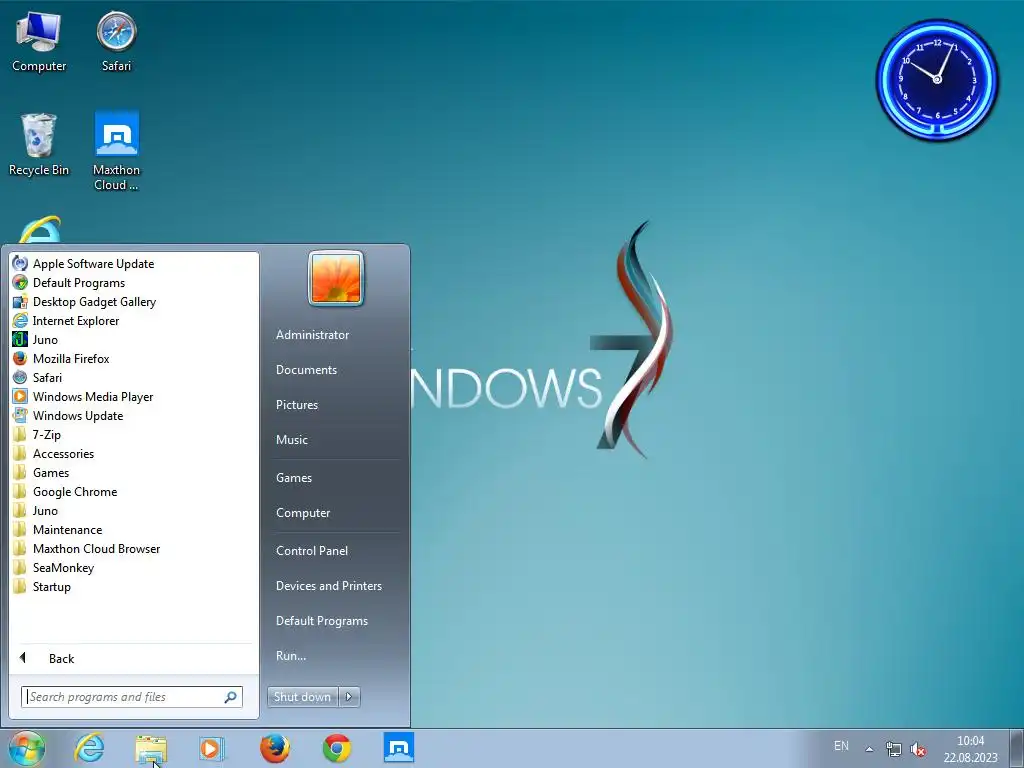Image resolution: width=1024 pixels, height=768 pixels.
Task: Open Devices and Printers
Action: (328, 586)
